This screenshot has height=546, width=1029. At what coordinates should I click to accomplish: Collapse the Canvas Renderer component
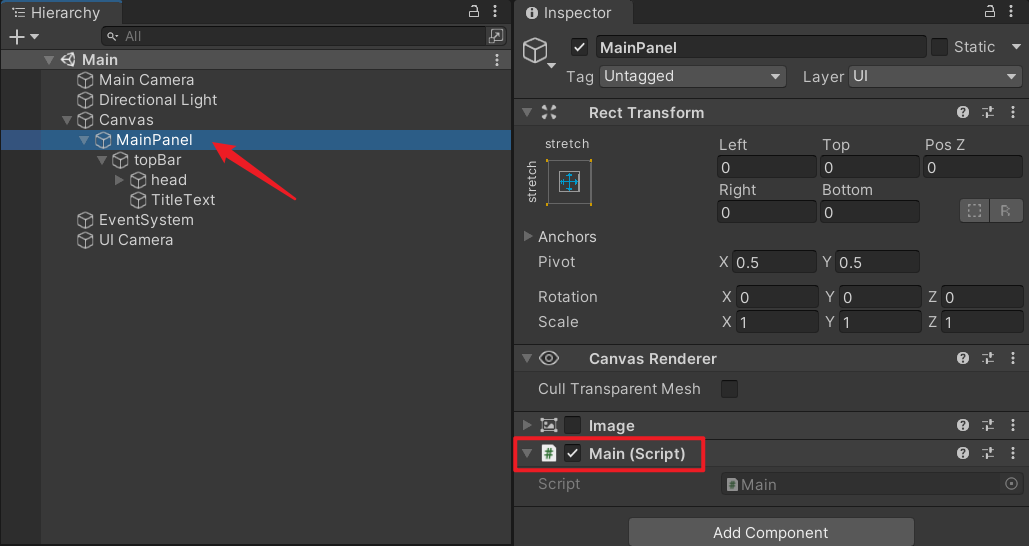tap(527, 358)
